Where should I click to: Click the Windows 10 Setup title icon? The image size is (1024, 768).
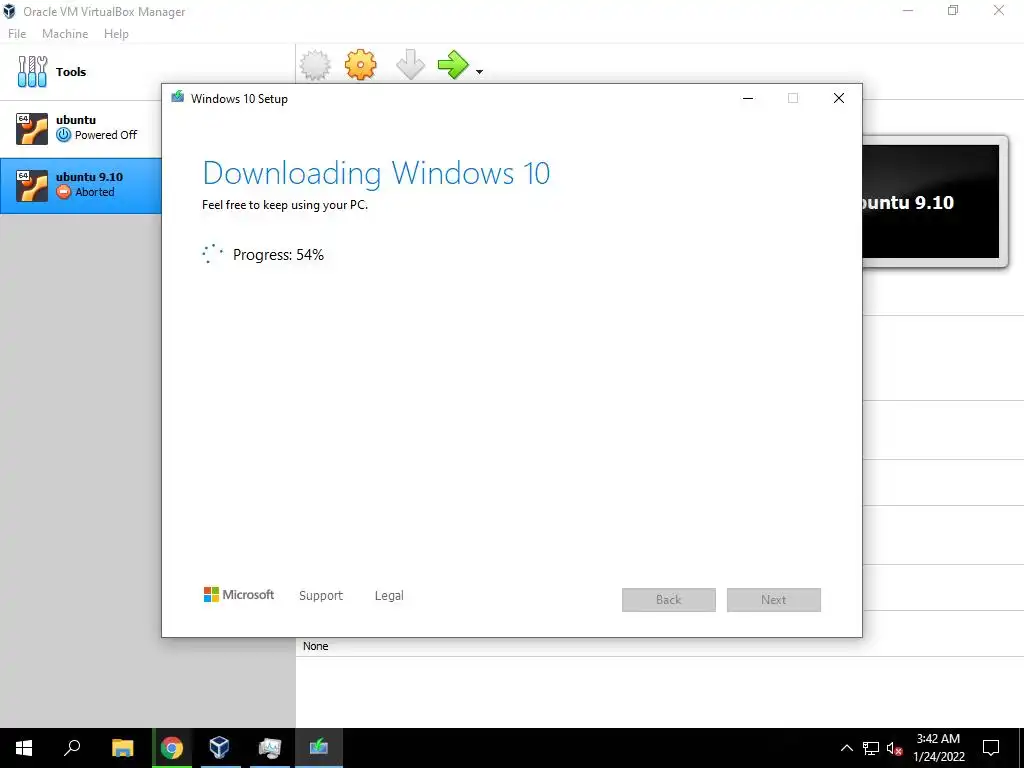point(178,97)
